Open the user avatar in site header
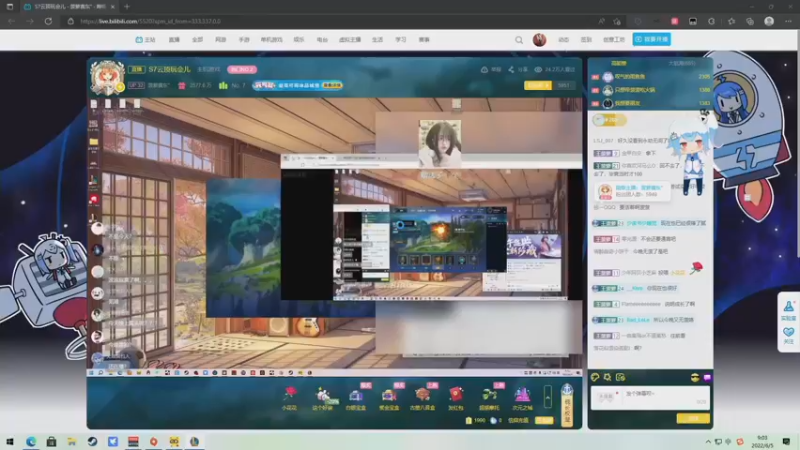This screenshot has width=800, height=450. click(x=539, y=40)
